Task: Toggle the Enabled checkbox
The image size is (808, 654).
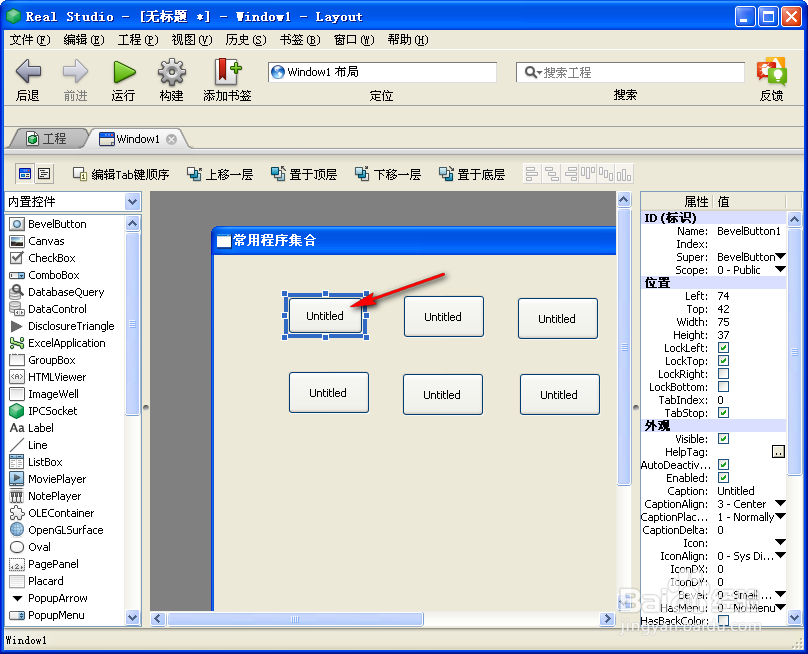Action: [x=723, y=478]
